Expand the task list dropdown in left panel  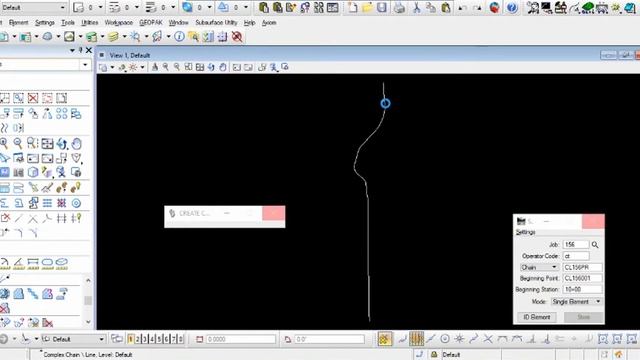(85, 64)
